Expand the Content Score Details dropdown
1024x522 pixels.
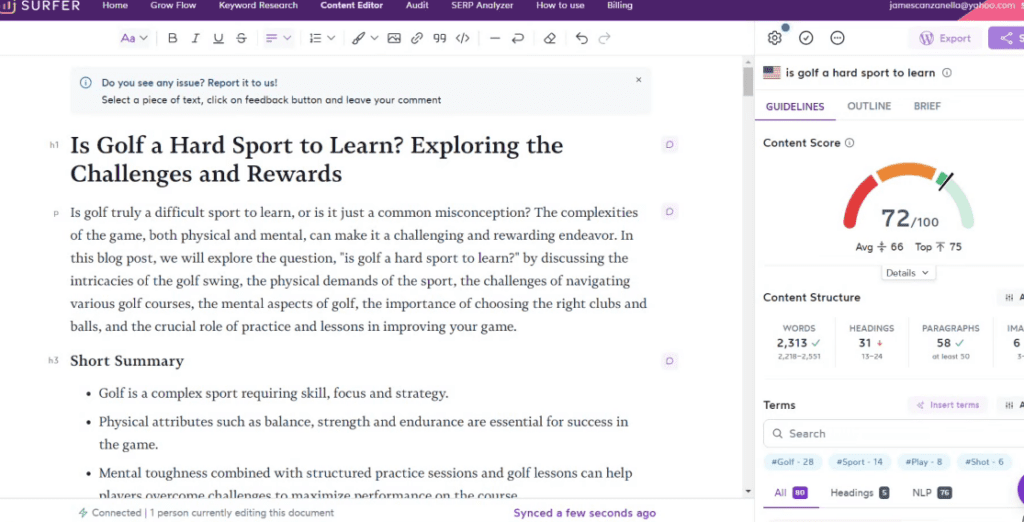point(907,272)
